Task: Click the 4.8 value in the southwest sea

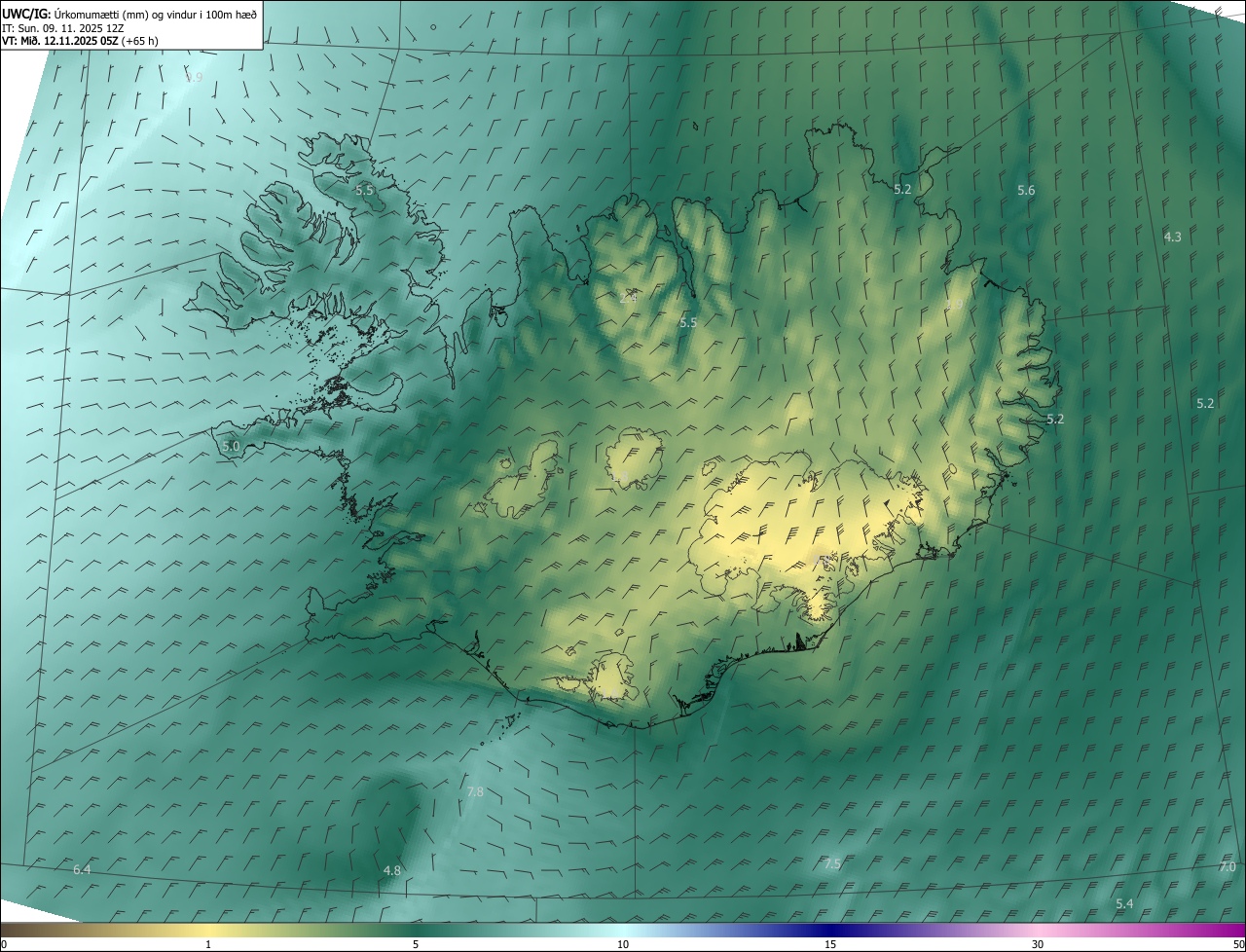Action: click(392, 870)
